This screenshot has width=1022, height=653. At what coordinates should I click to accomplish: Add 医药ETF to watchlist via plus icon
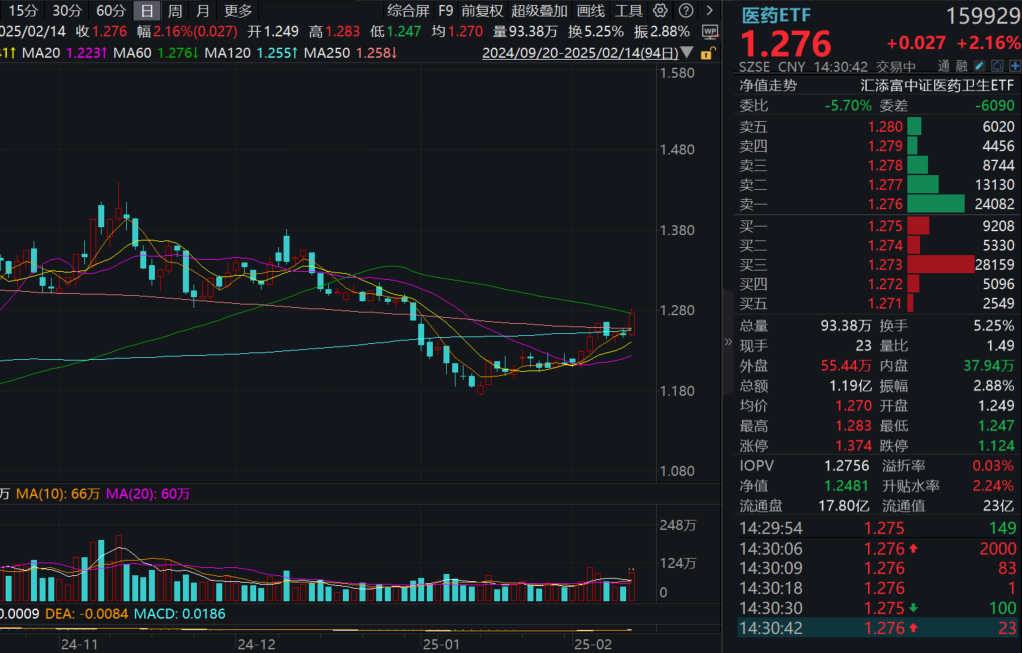[1014, 64]
